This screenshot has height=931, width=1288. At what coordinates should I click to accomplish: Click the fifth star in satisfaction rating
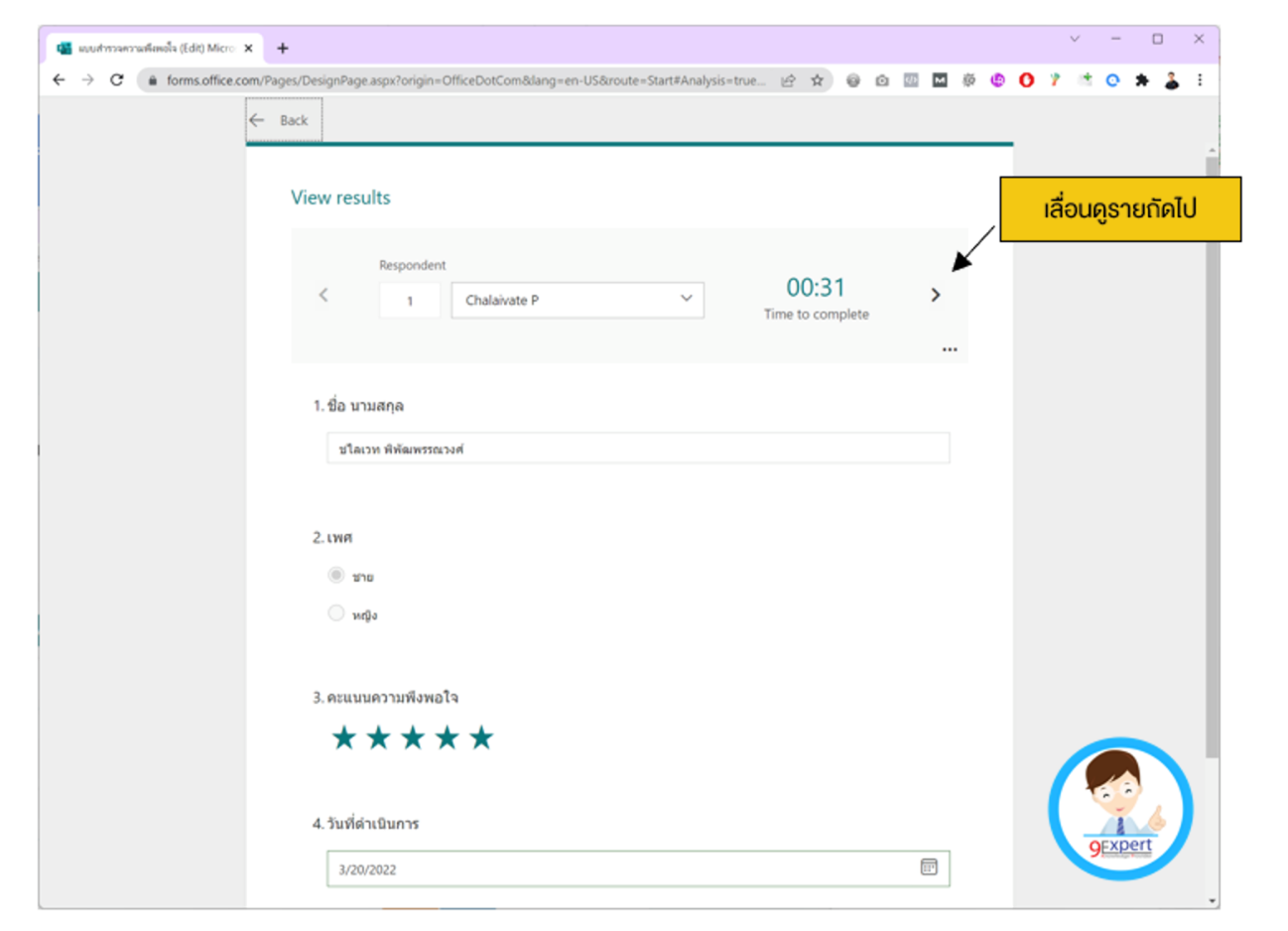coord(481,737)
